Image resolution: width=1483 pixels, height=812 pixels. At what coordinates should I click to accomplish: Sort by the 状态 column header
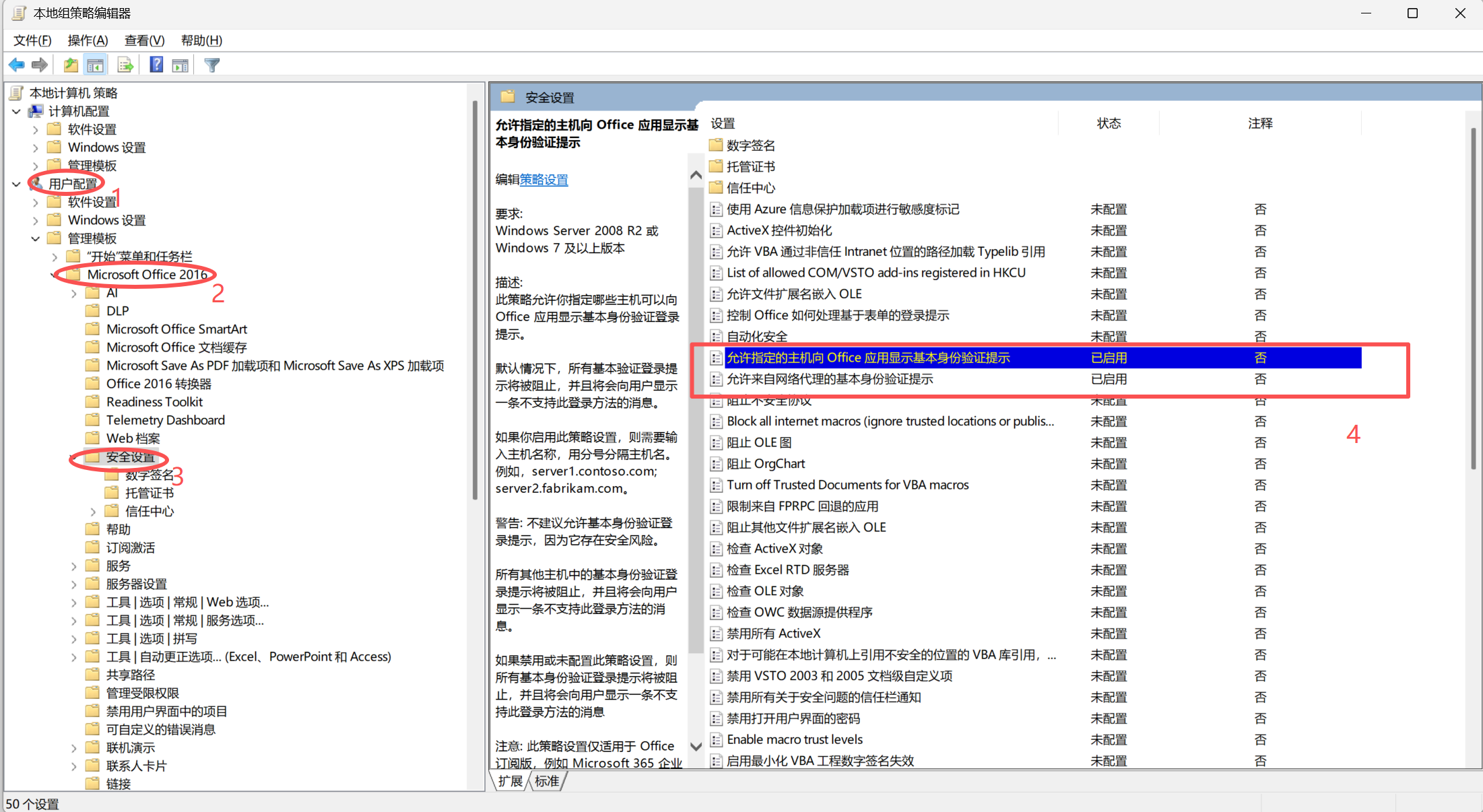coord(1109,123)
